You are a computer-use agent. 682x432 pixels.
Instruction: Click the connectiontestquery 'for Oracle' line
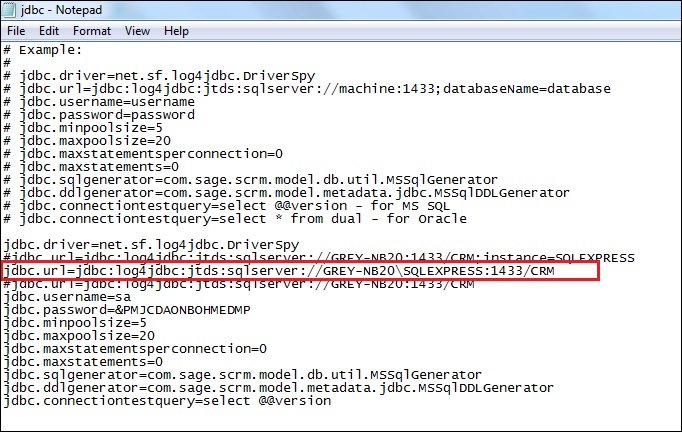235,219
